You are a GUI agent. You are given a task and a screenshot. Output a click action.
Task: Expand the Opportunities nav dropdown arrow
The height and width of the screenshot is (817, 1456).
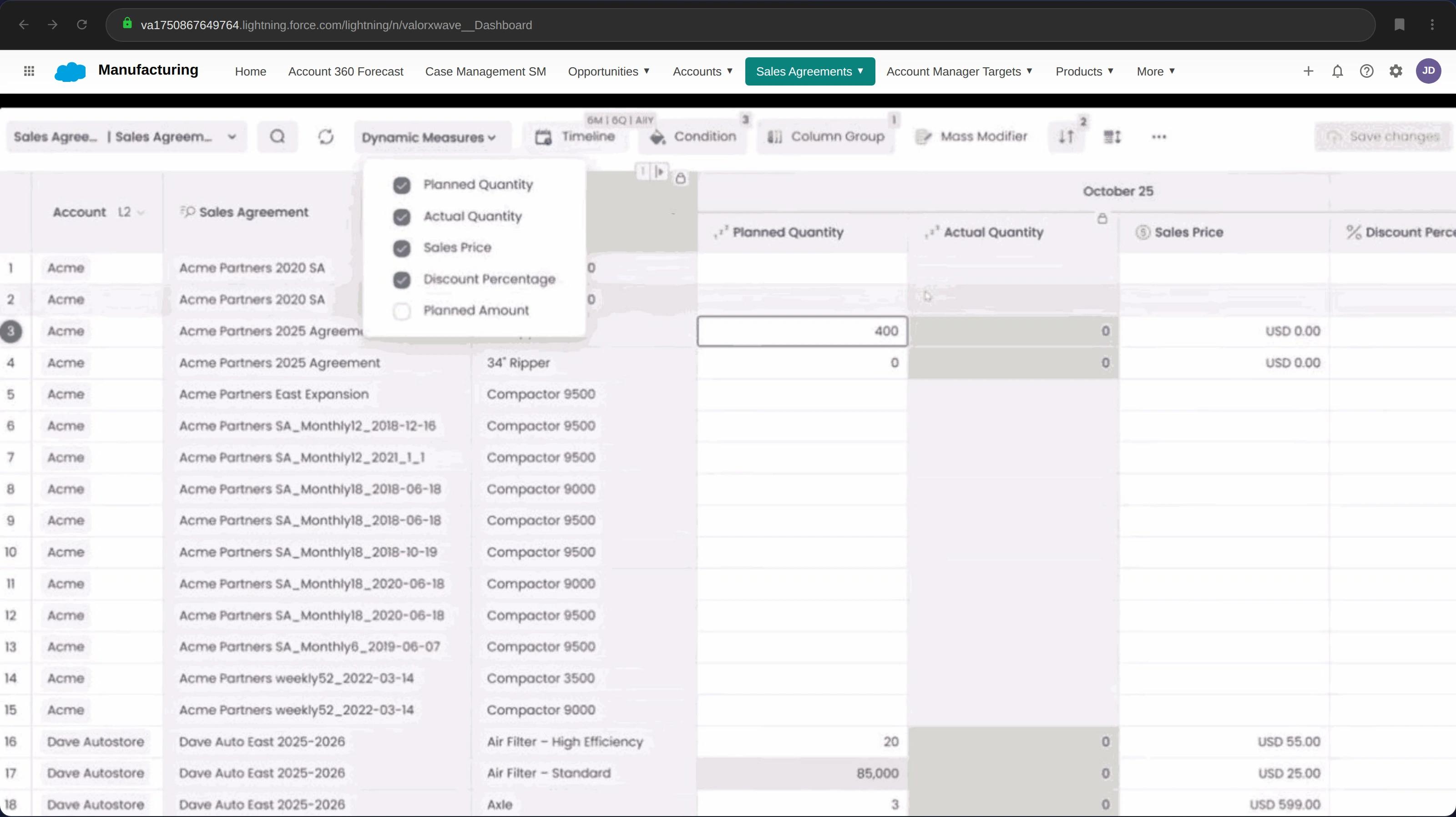(x=647, y=71)
